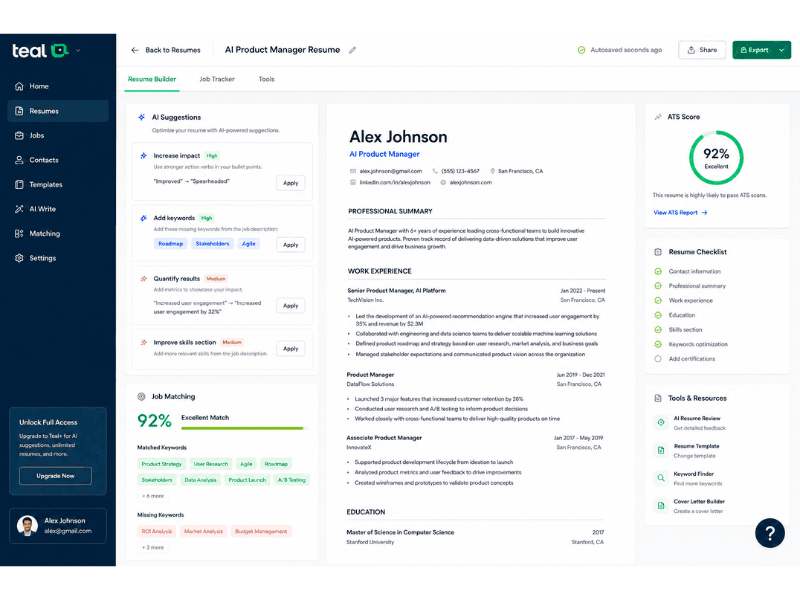Click the Export button

754,50
